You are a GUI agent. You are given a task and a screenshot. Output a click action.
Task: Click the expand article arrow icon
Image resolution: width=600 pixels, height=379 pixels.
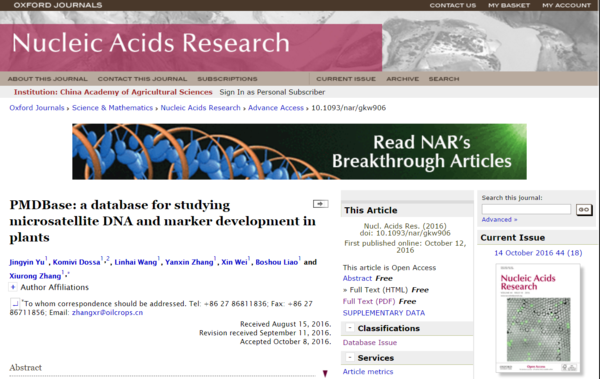(x=321, y=204)
